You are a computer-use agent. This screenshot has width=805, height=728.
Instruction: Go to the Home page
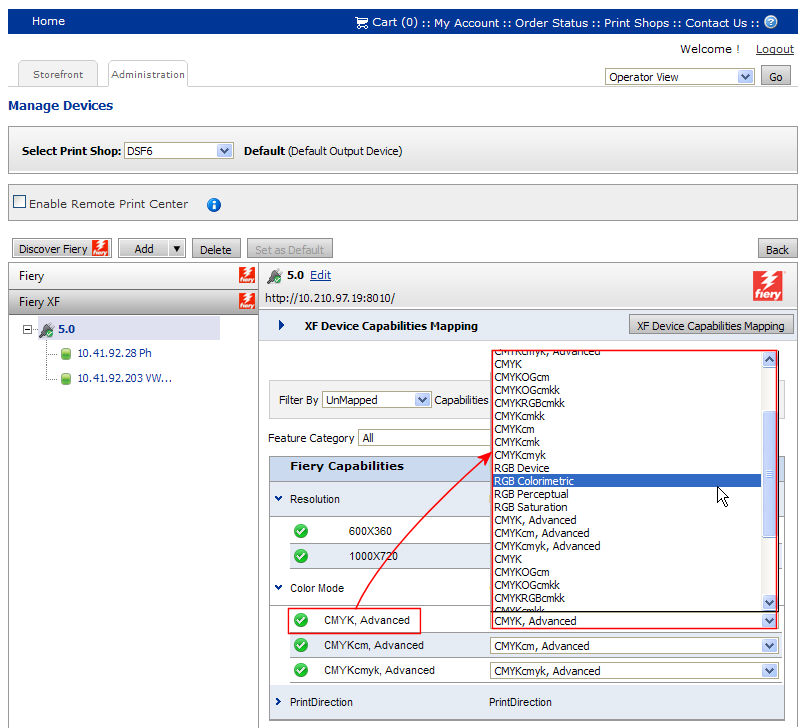[x=48, y=21]
